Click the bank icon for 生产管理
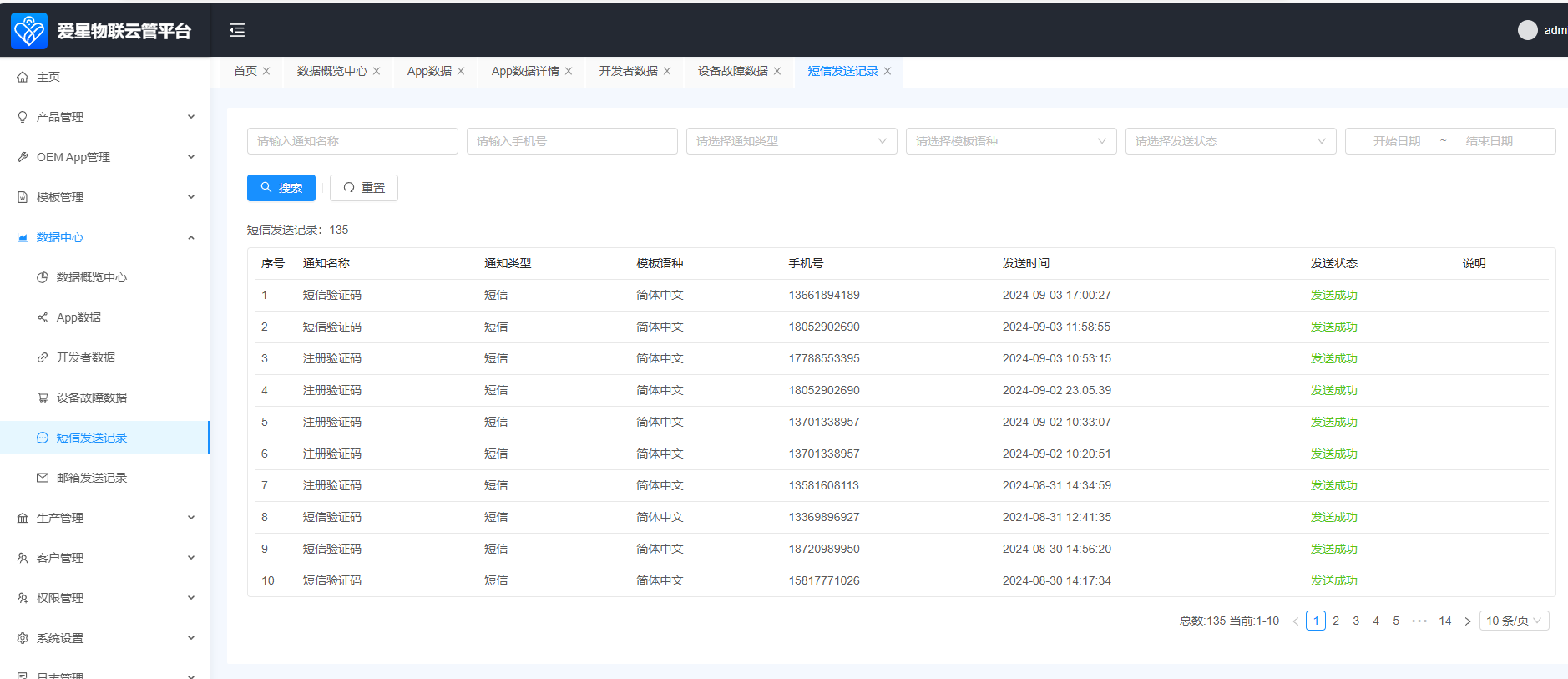The width and height of the screenshot is (1568, 679). pyautogui.click(x=23, y=518)
